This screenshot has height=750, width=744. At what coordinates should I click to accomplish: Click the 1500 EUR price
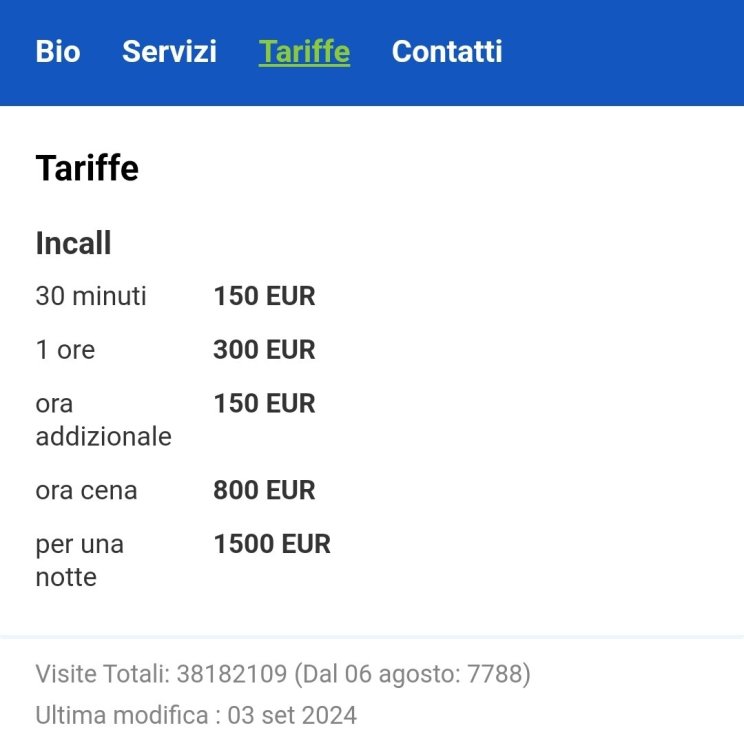pyautogui.click(x=271, y=545)
